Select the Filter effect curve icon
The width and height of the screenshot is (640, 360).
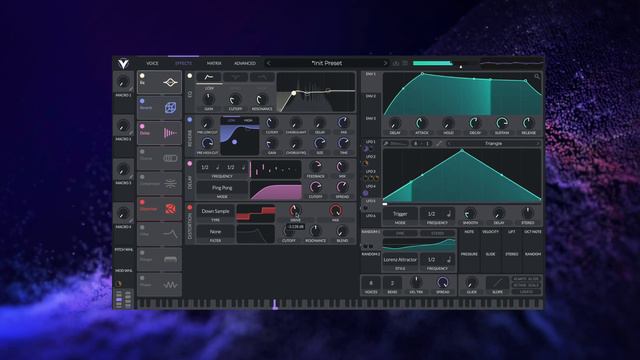[x=170, y=234]
